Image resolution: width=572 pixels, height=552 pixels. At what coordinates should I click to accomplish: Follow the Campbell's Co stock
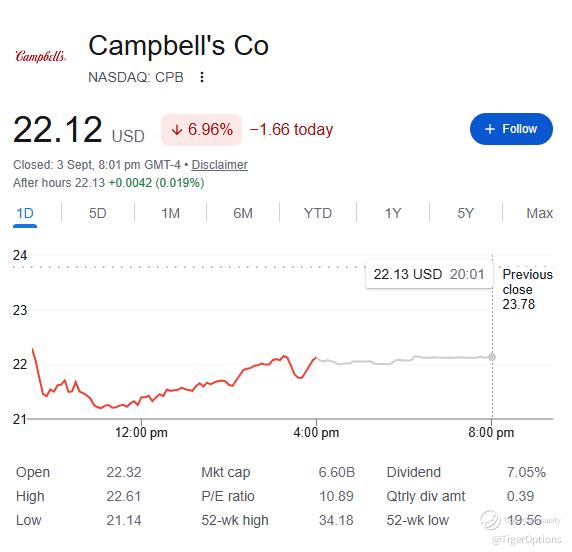[511, 129]
